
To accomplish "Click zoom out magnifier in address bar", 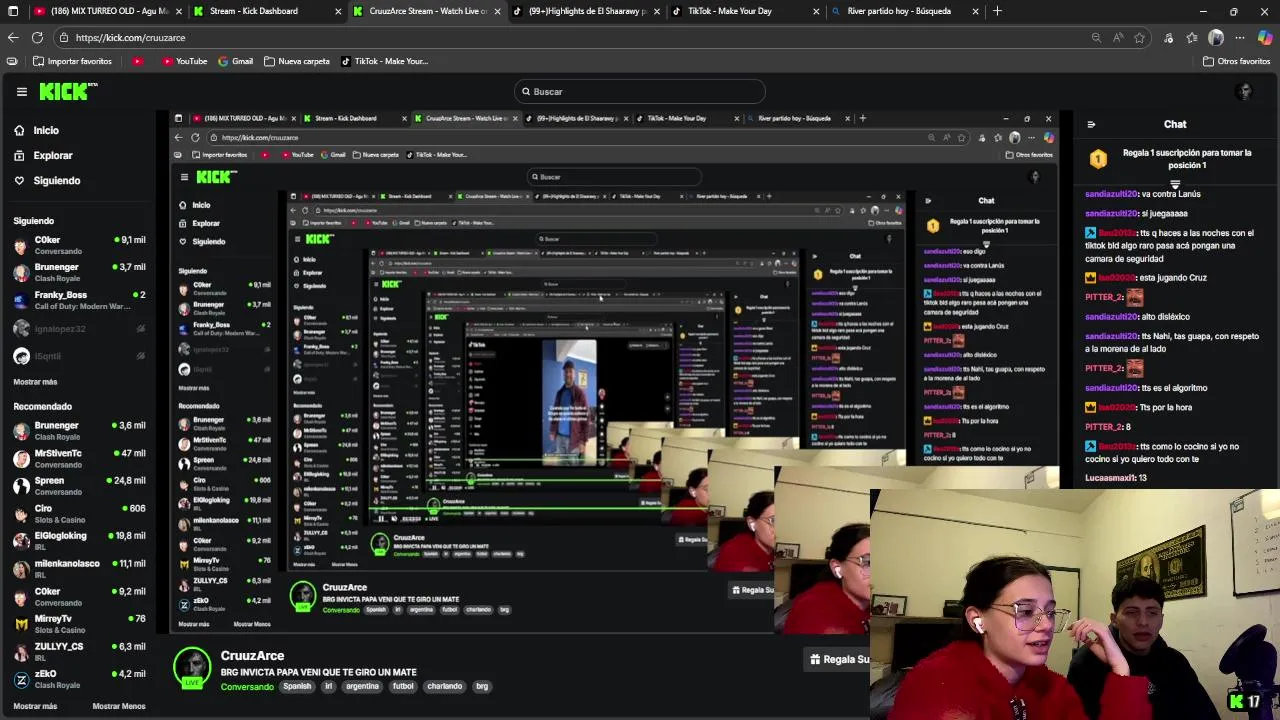I will coord(1096,38).
